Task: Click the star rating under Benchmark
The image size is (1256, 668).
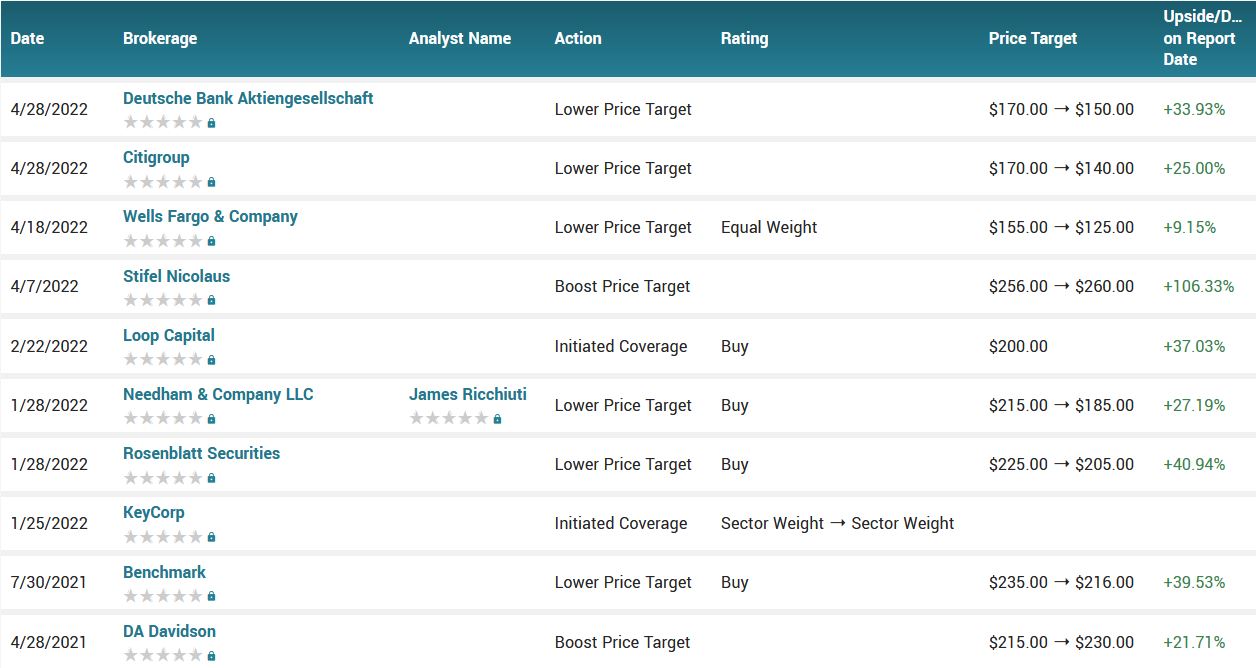Action: pyautogui.click(x=163, y=596)
